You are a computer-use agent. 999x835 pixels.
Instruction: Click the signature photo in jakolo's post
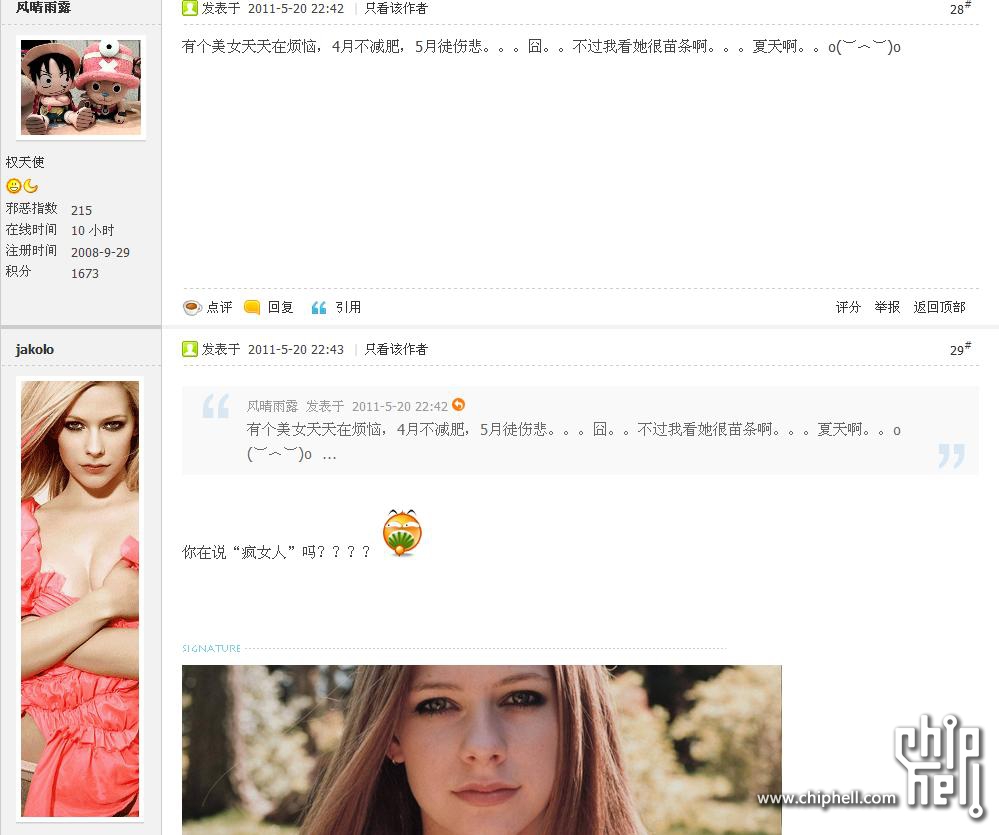point(482,750)
